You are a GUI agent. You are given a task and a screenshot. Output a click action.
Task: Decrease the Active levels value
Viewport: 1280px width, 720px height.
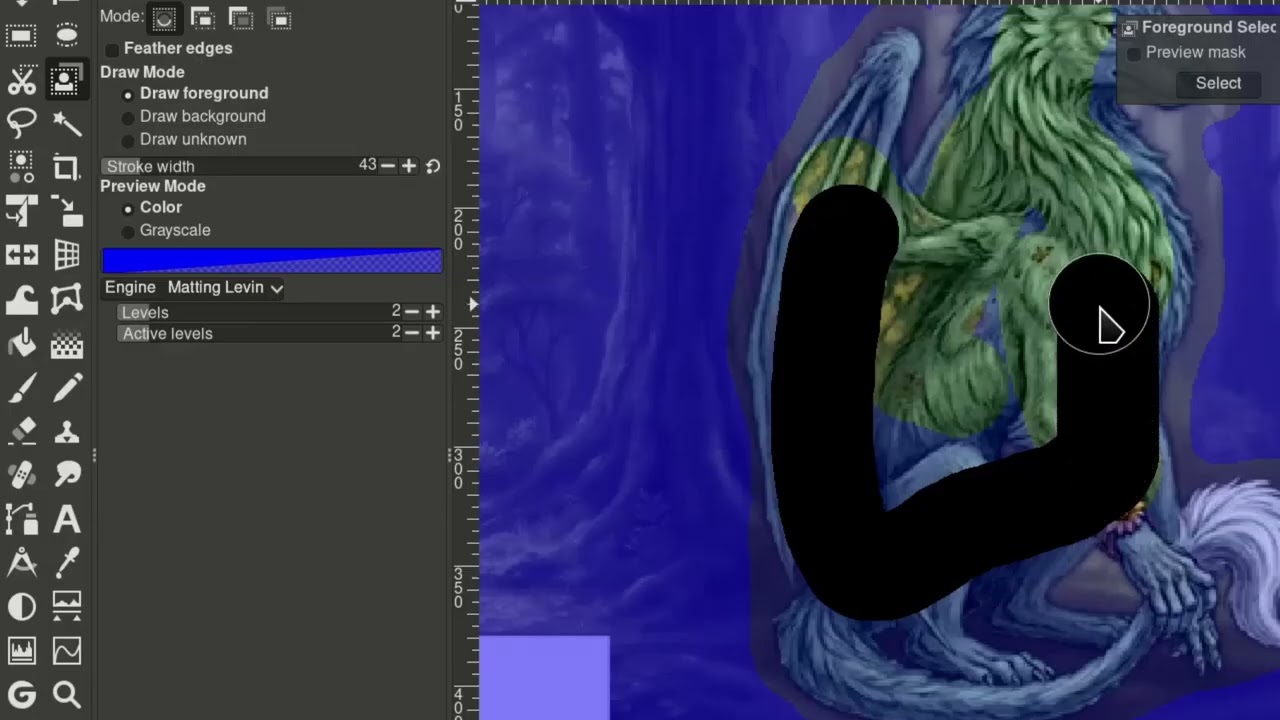click(x=411, y=333)
